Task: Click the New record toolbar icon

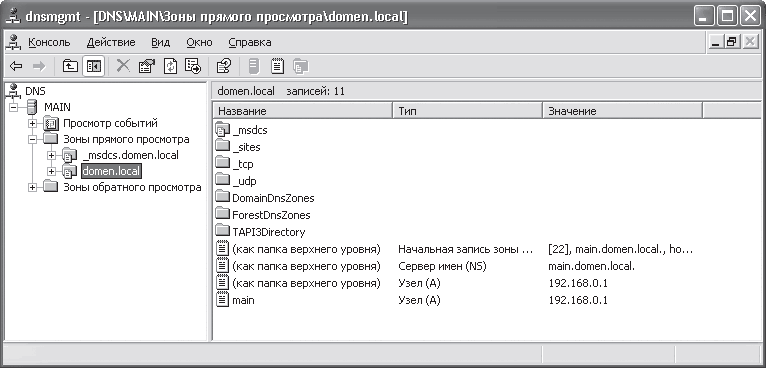Action: pos(277,66)
